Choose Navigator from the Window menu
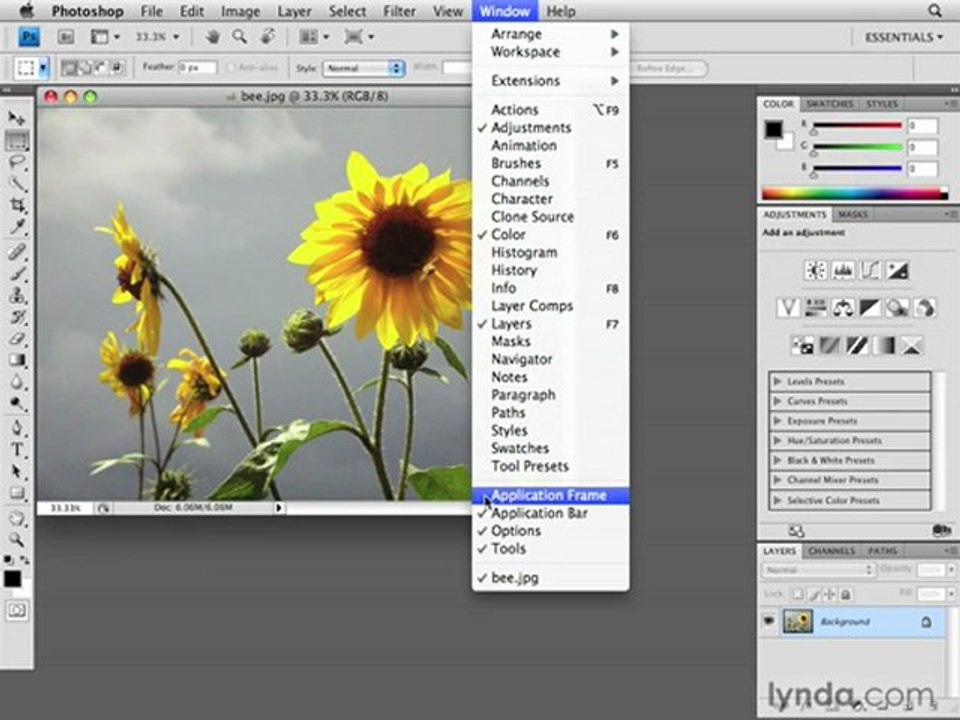Screen dimensions: 960x720 tap(550, 359)
